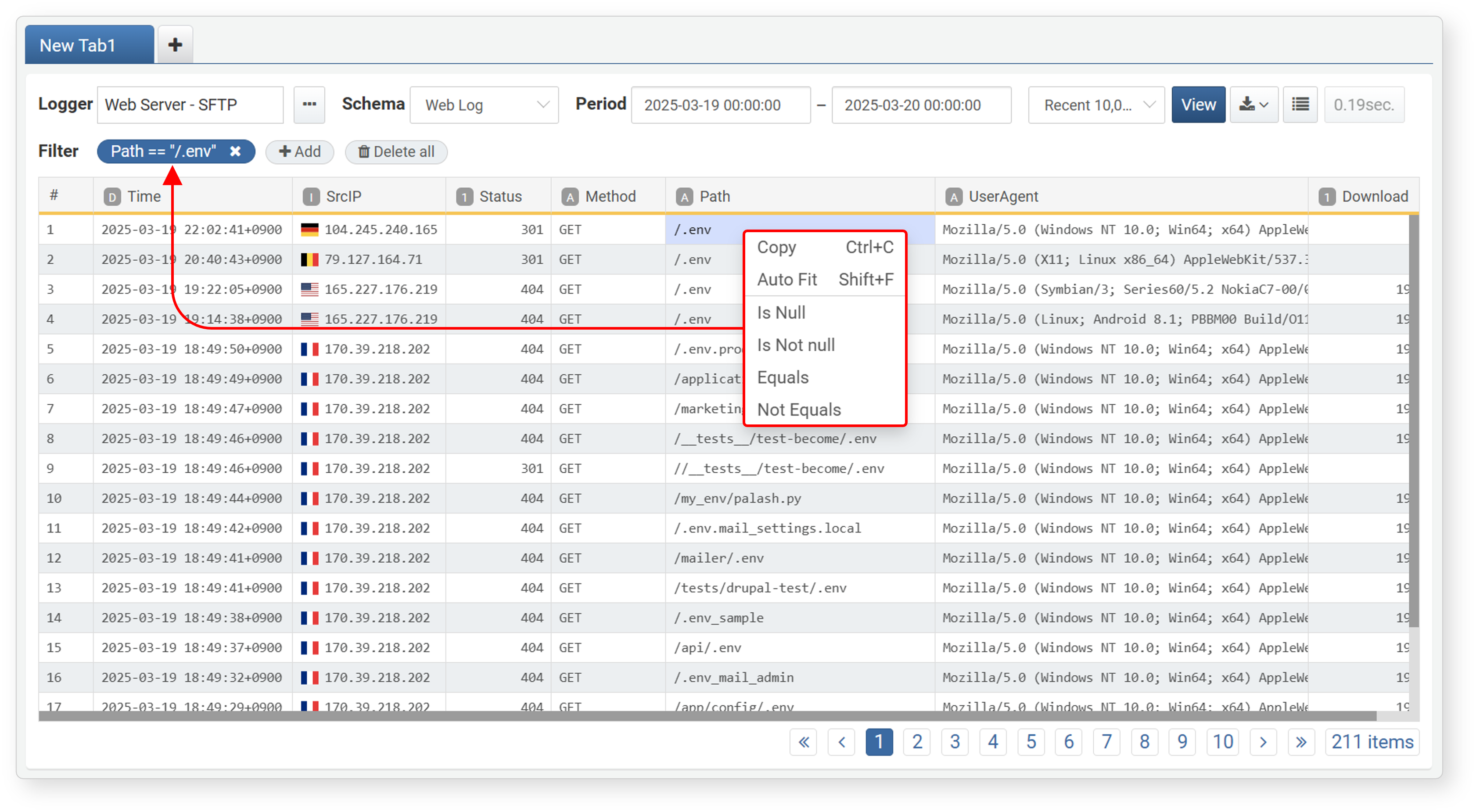Click Delete all filters button
Viewport: 1476px width, 812px height.
(396, 152)
